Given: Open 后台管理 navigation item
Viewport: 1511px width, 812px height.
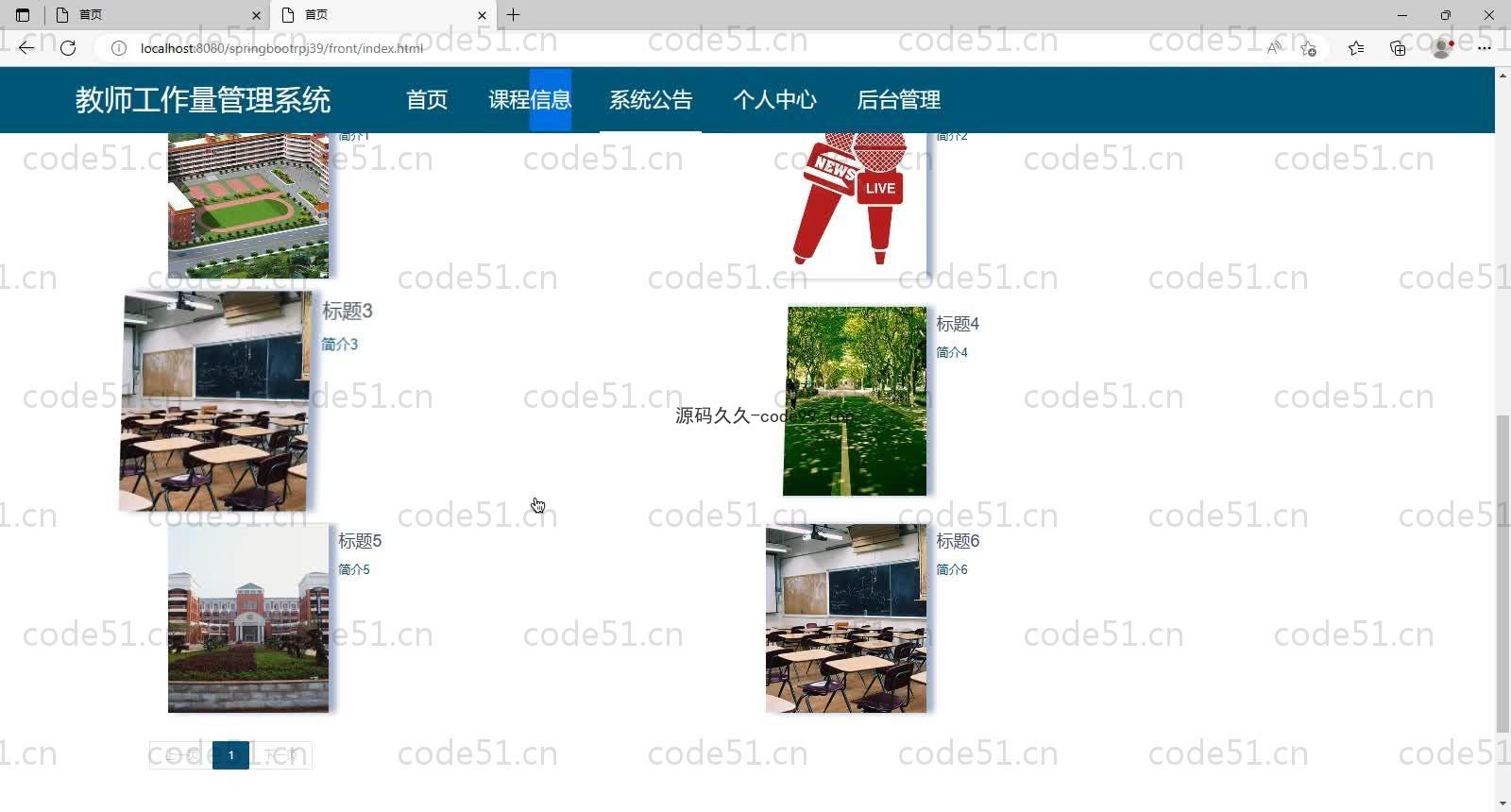Looking at the screenshot, I should tap(898, 100).
